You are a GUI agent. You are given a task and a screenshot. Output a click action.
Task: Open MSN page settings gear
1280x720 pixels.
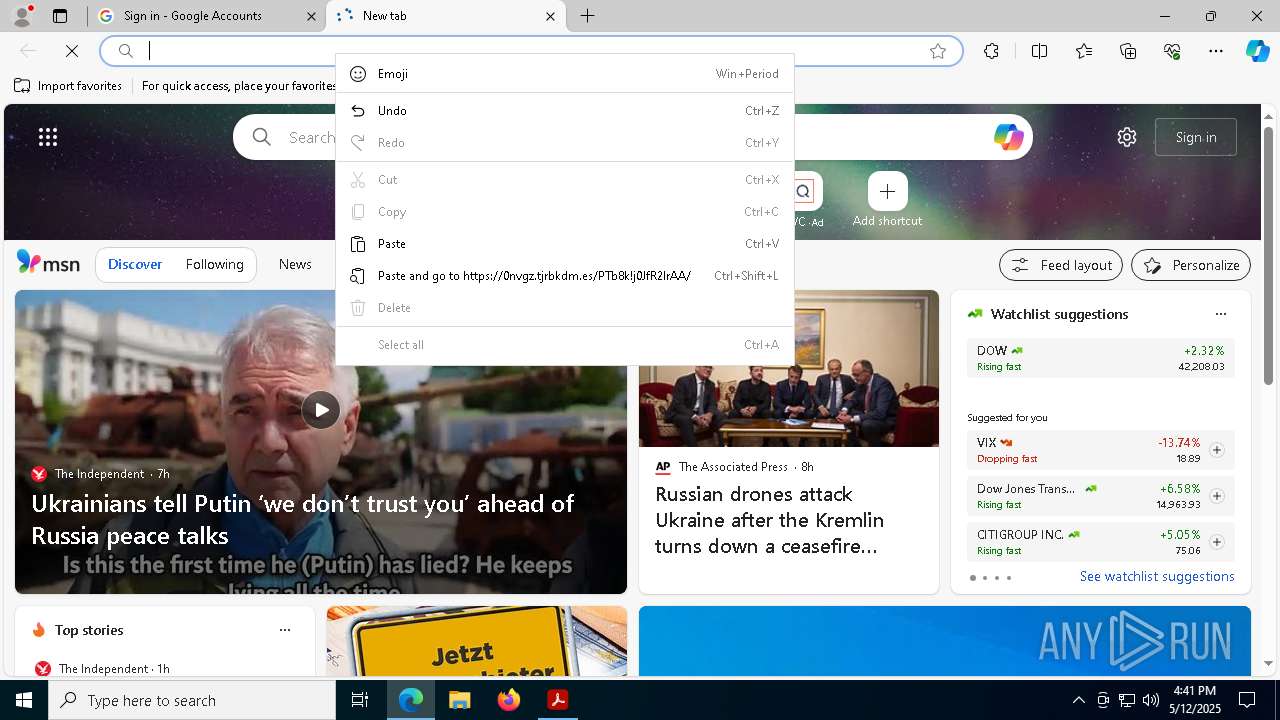coord(1127,137)
